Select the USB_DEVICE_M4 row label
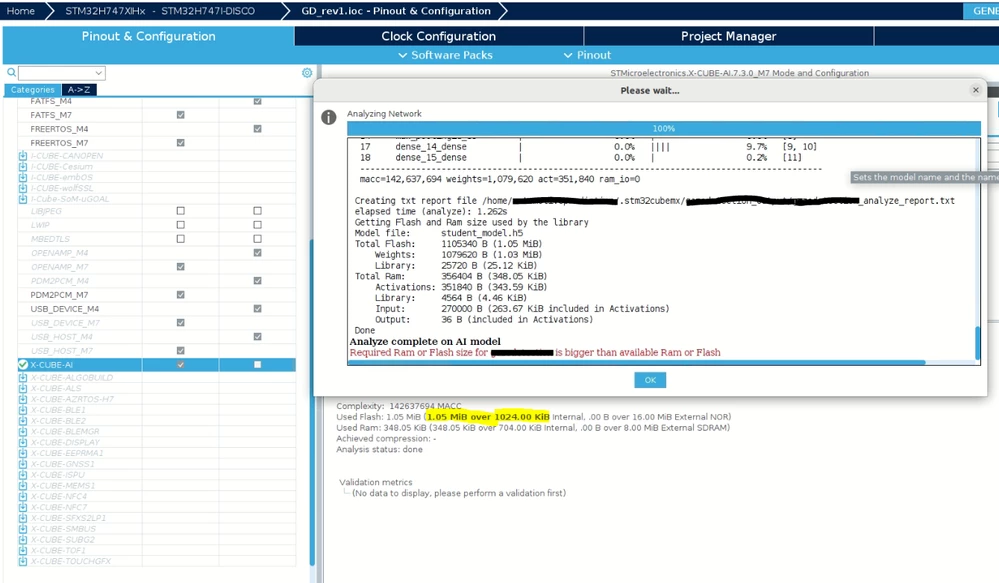999x583 pixels. (64, 309)
